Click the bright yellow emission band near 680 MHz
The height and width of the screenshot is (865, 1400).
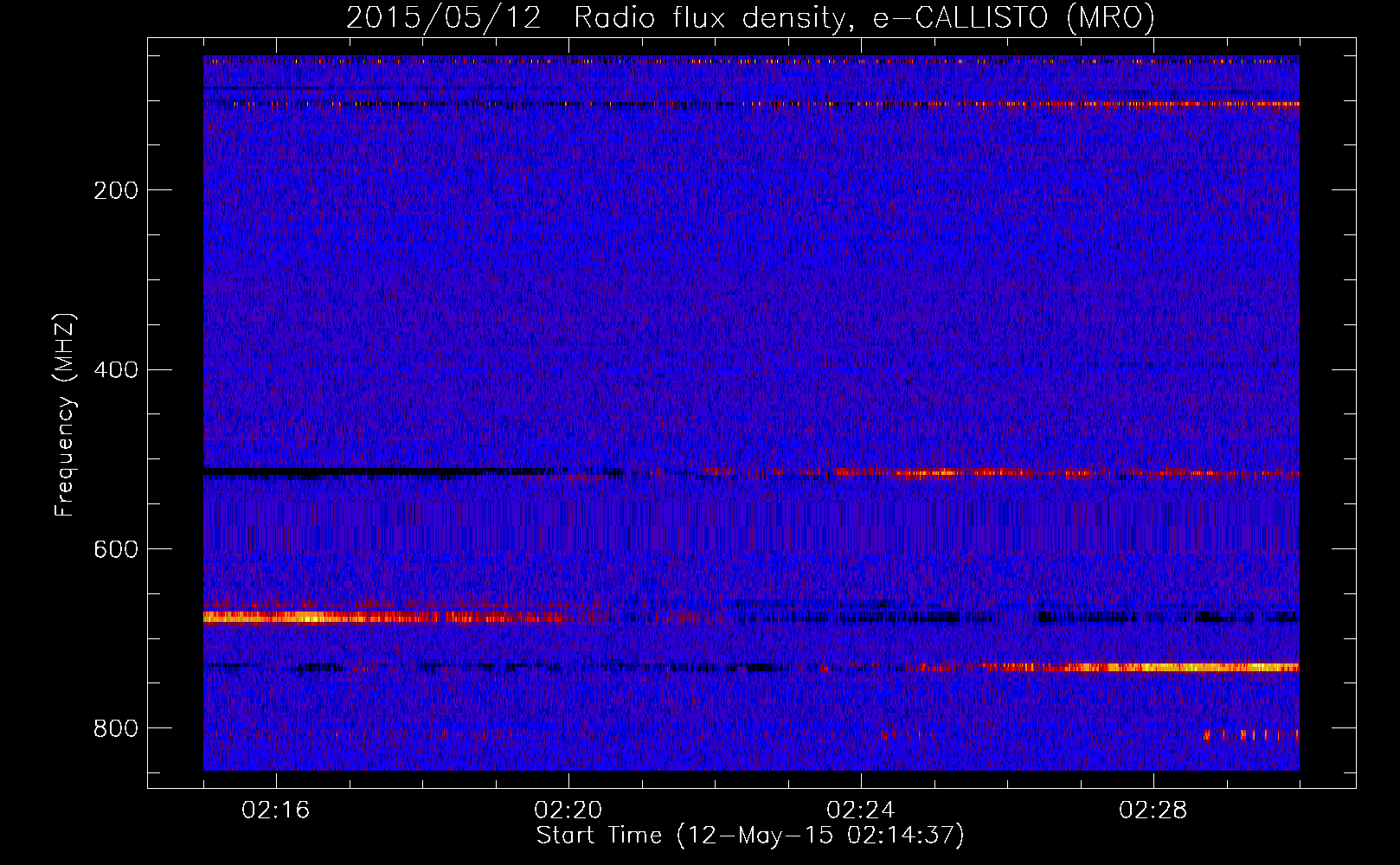click(385, 618)
